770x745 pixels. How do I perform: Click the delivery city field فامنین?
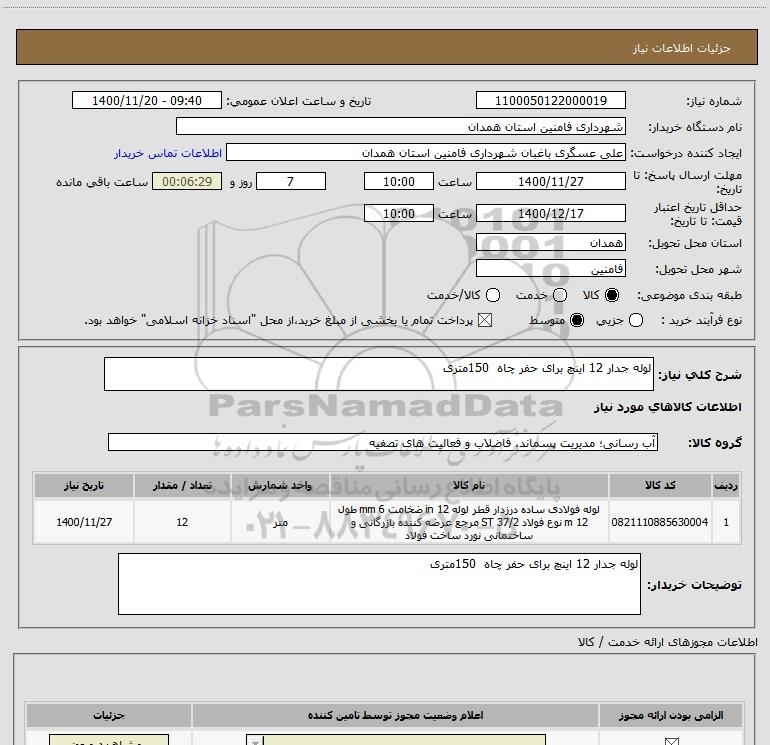pyautogui.click(x=550, y=269)
